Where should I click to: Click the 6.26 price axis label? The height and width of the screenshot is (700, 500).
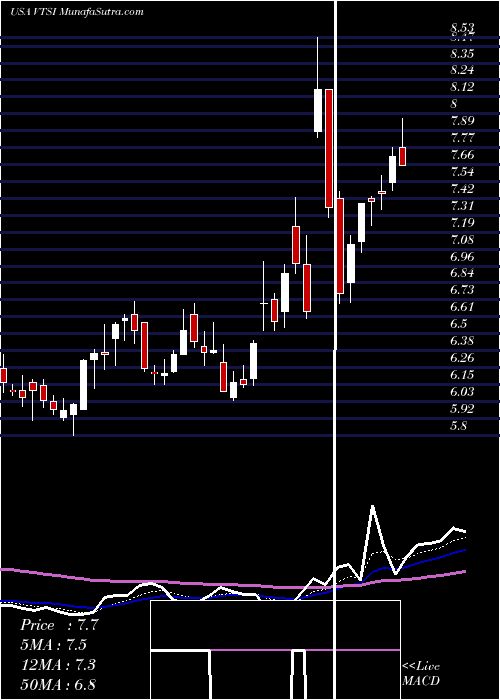(462, 358)
